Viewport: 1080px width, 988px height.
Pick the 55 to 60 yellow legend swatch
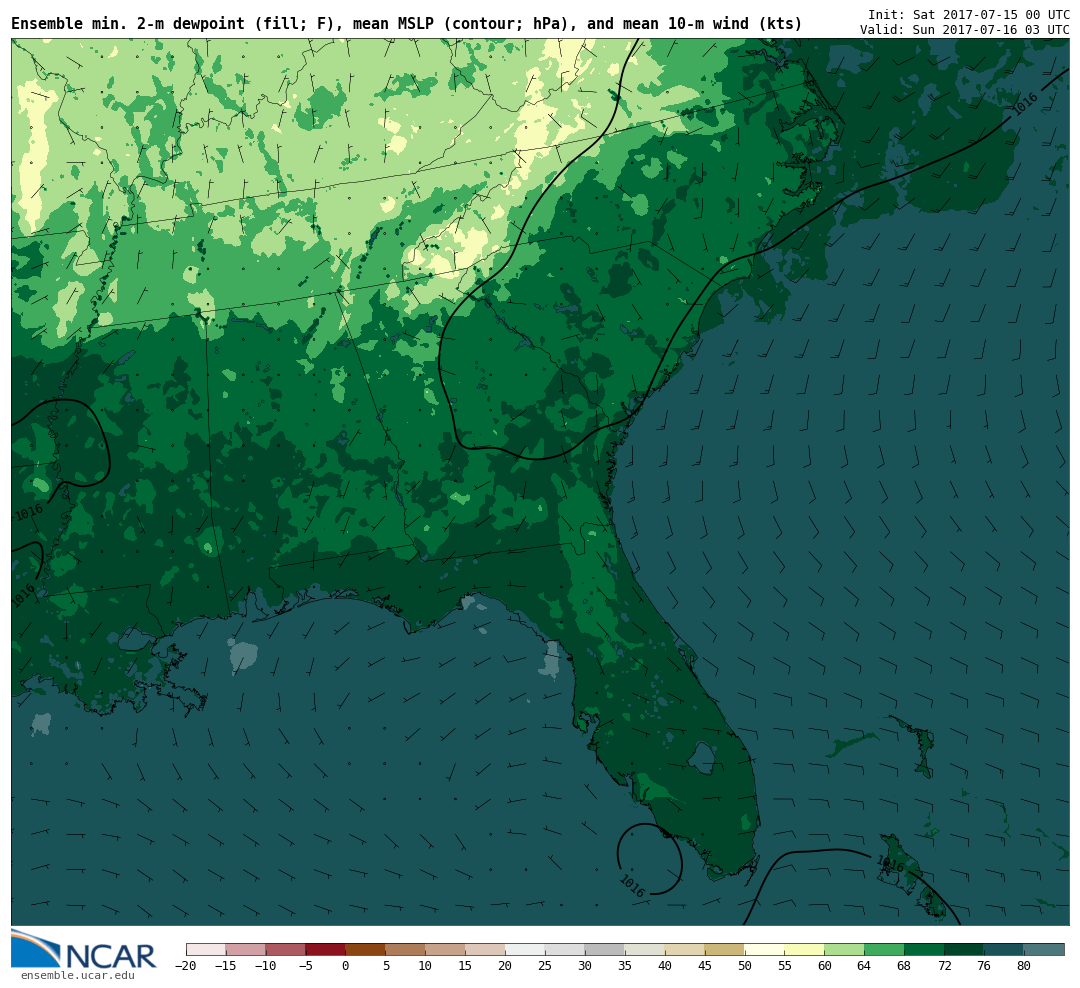coord(805,949)
